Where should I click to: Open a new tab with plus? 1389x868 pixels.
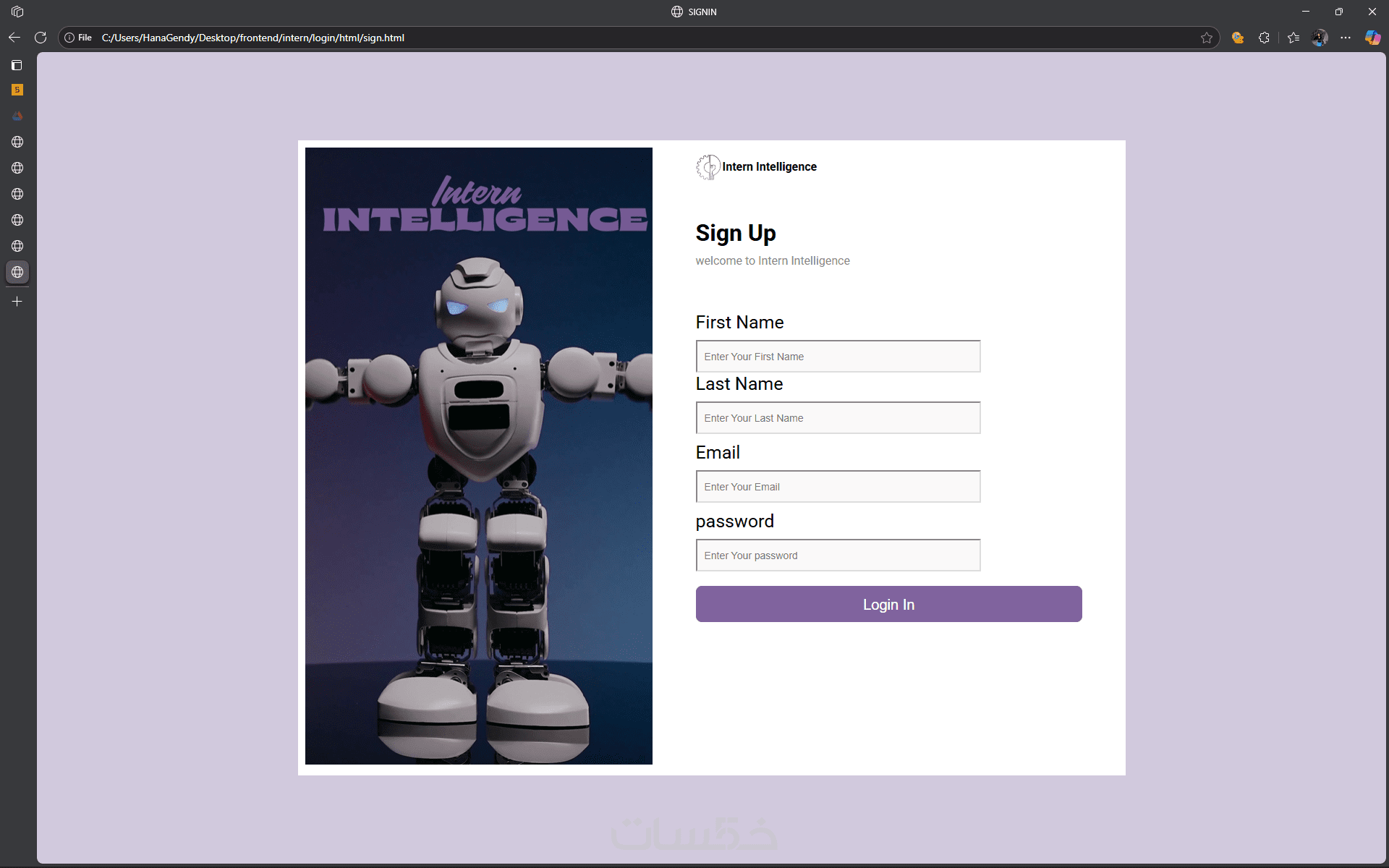tap(17, 301)
